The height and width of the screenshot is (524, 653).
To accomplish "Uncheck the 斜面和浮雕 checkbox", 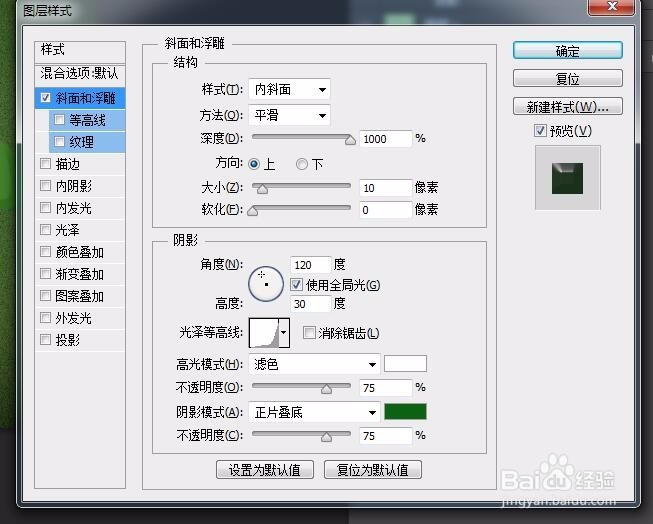I will pos(45,98).
